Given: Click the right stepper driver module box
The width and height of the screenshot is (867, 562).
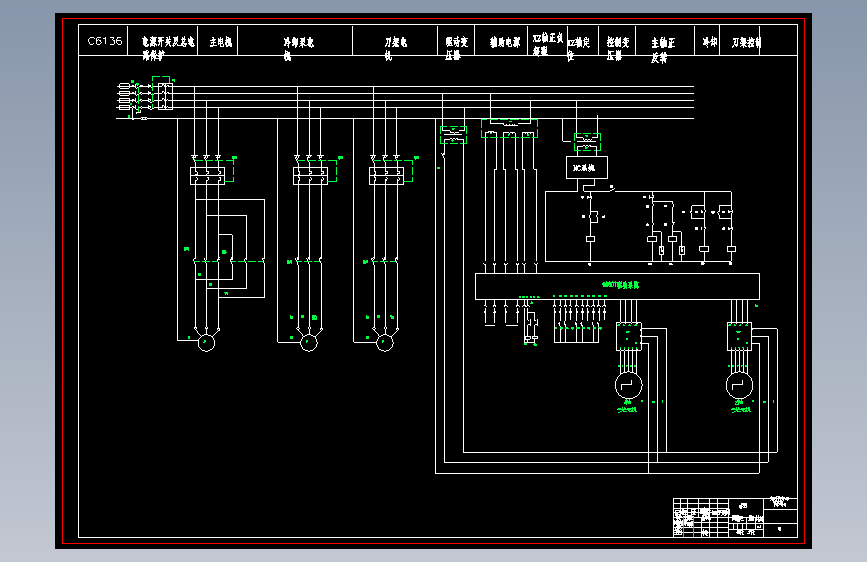Looking at the screenshot, I should click(739, 336).
